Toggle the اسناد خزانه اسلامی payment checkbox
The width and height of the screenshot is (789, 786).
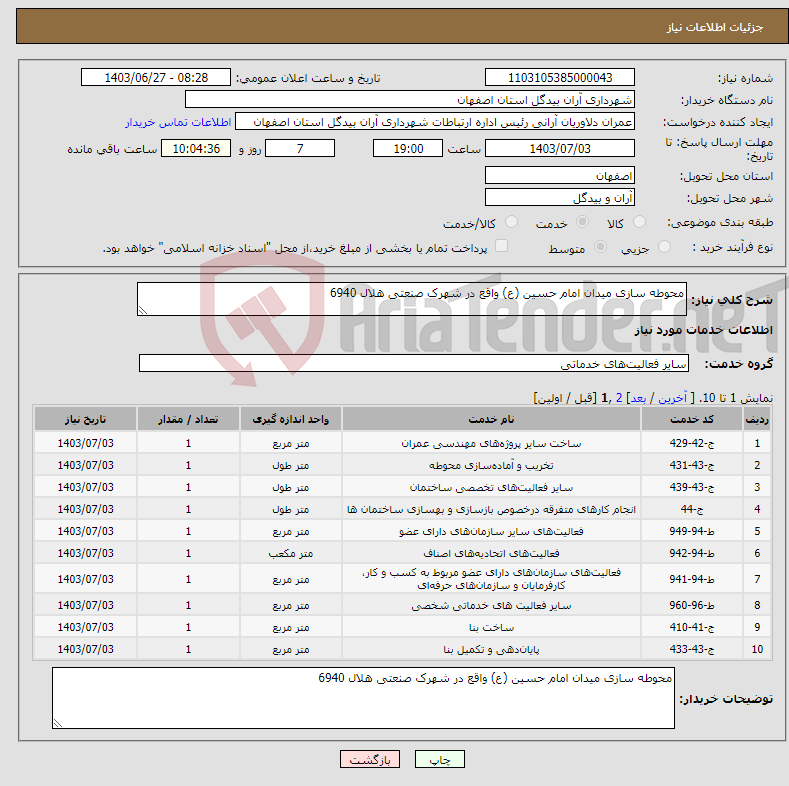501,246
